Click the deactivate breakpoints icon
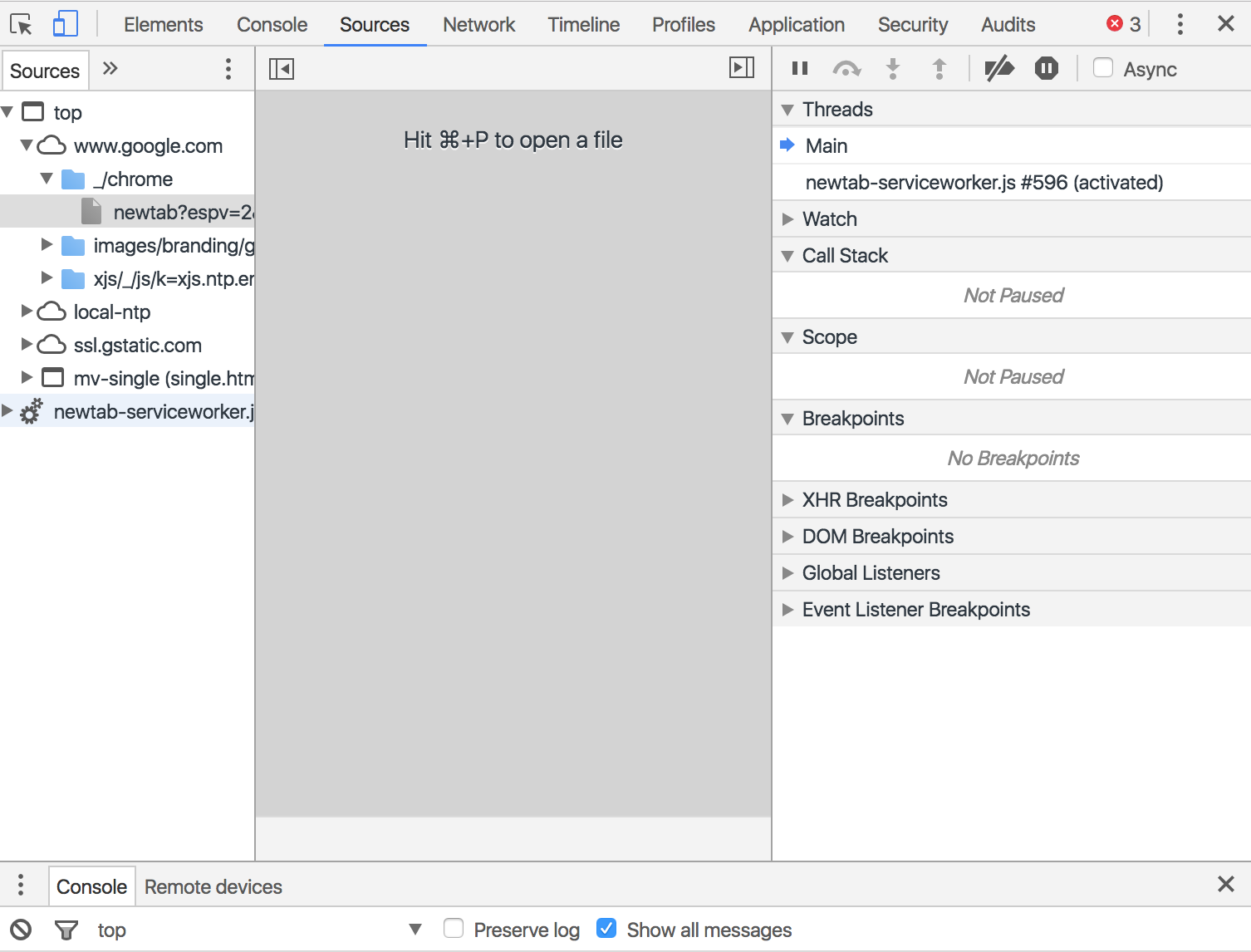Viewport: 1251px width, 952px height. pos(999,68)
